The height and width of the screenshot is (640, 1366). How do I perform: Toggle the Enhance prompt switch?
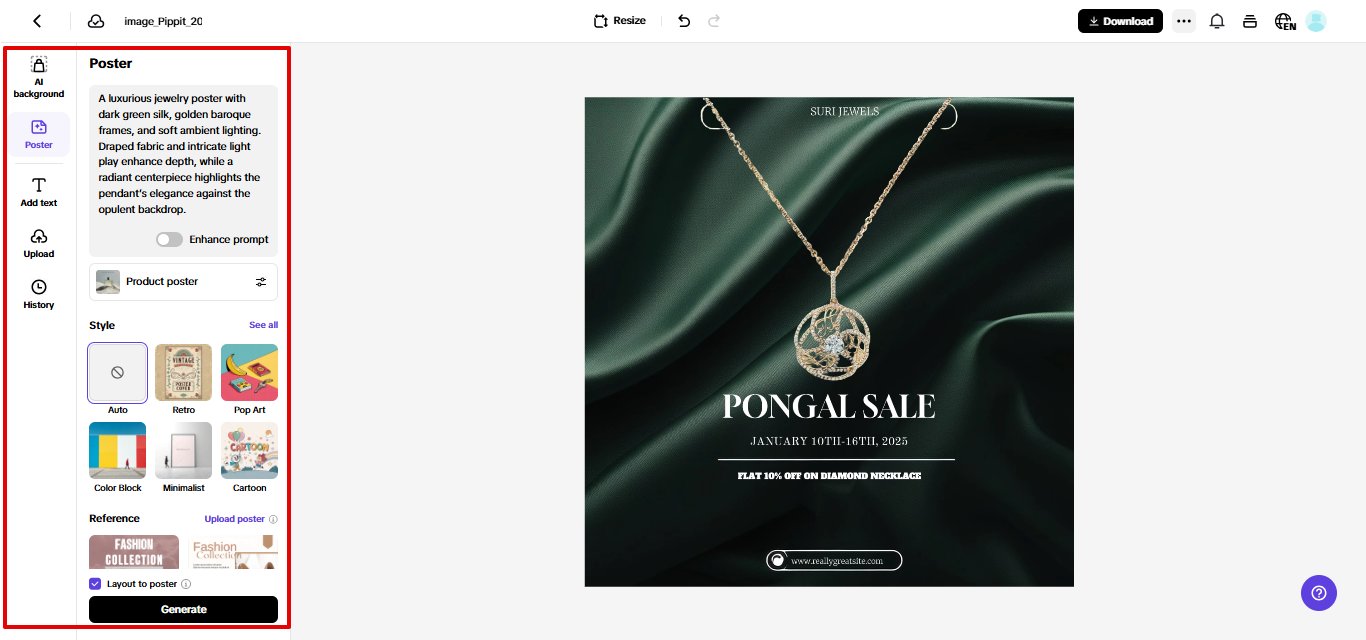pyautogui.click(x=169, y=240)
